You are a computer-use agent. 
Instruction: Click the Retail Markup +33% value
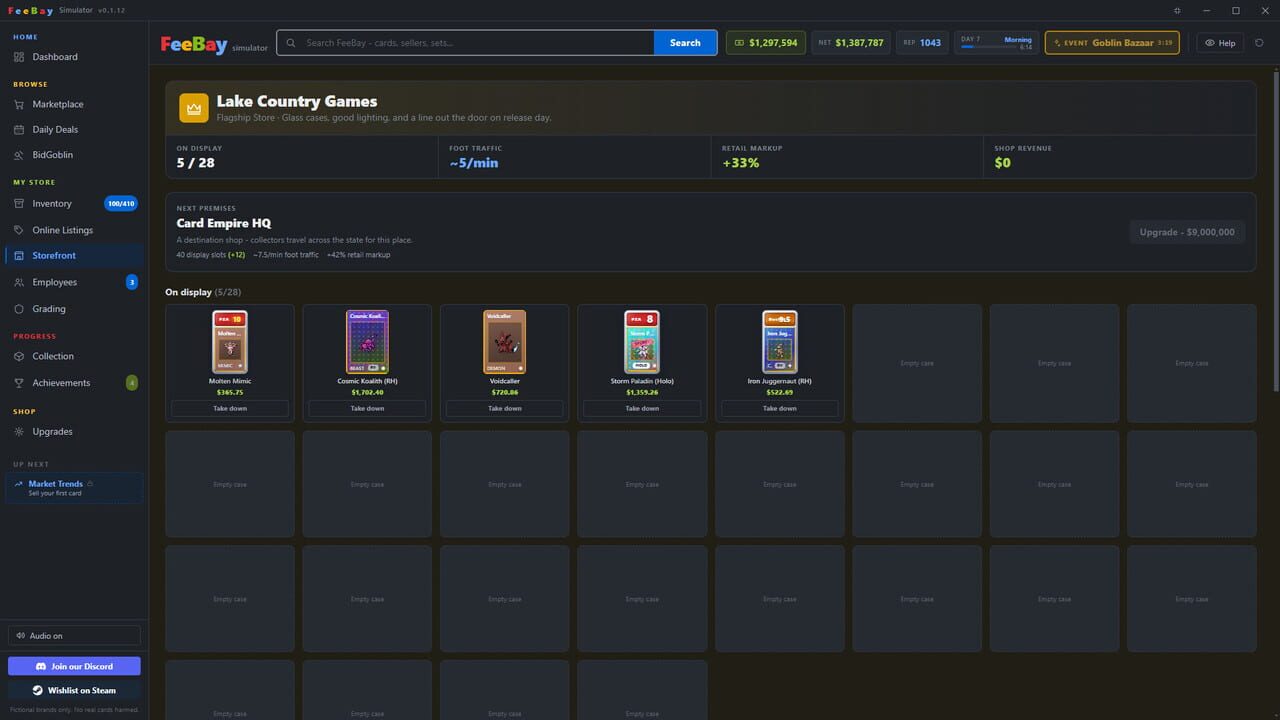coord(741,163)
